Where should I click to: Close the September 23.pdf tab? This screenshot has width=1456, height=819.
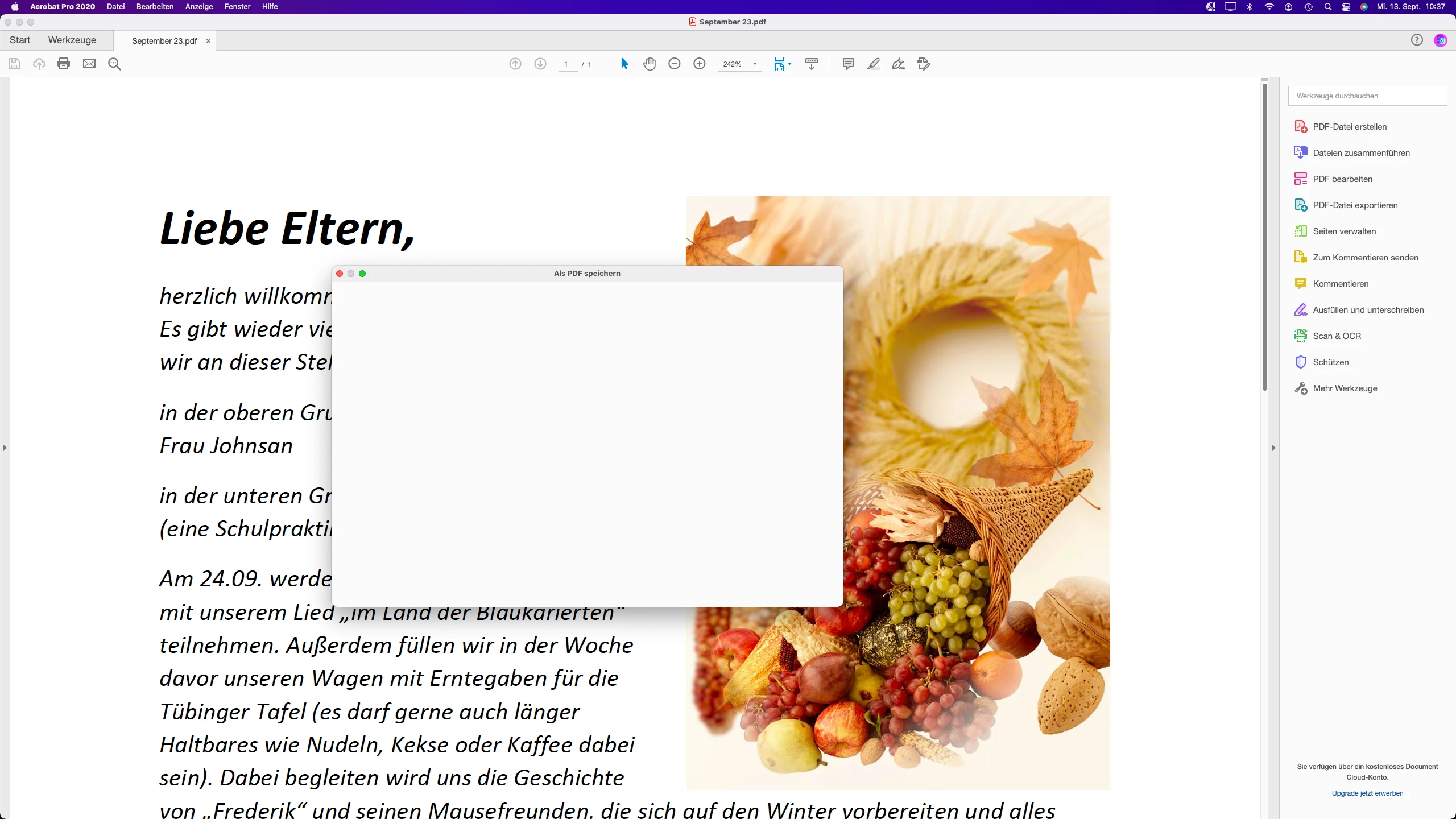208,40
